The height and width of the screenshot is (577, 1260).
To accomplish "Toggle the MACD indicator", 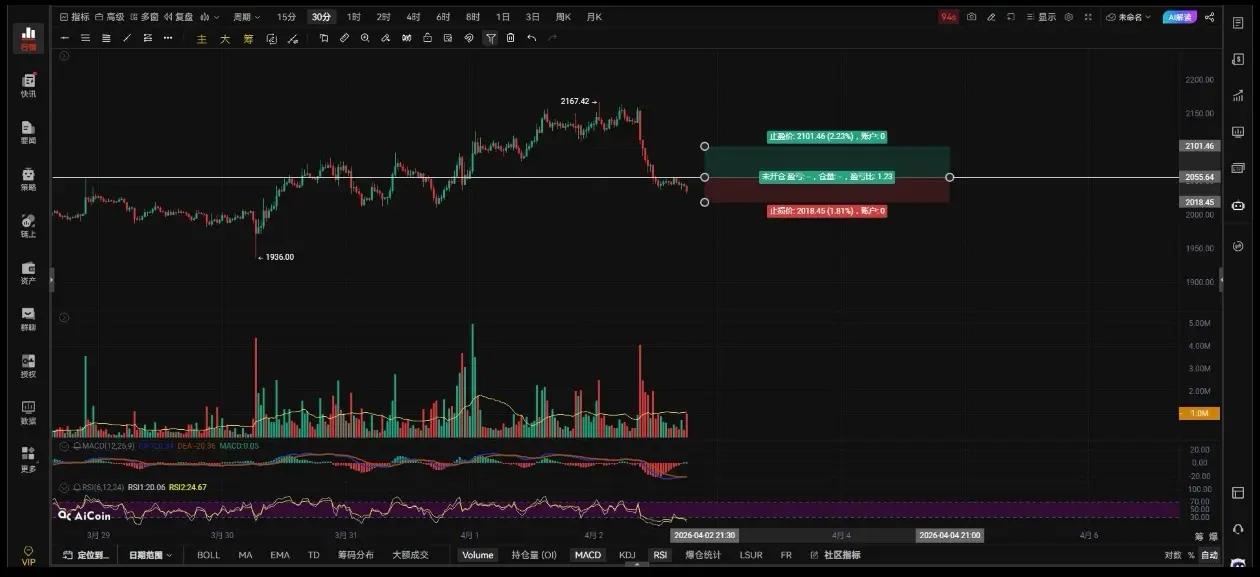I will [x=588, y=554].
